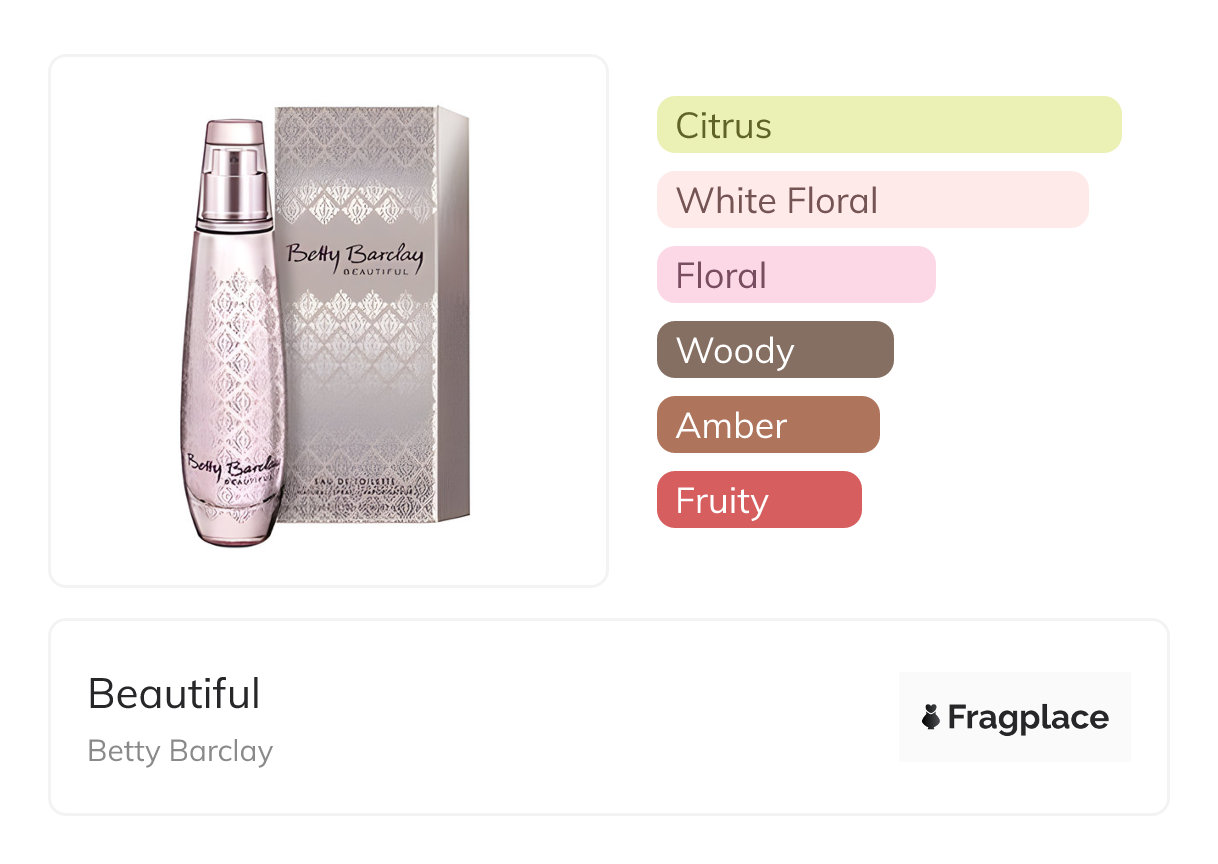Viewport: 1218px width, 864px height.
Task: Open the Fragplace wordmark link
Action: (1027, 718)
